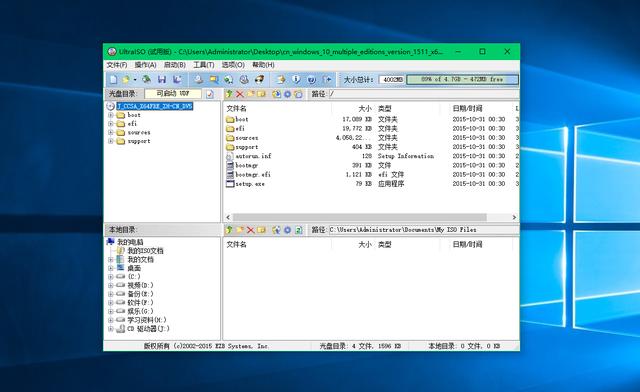
Task: Open the 启动(B) menu
Action: [x=175, y=65]
